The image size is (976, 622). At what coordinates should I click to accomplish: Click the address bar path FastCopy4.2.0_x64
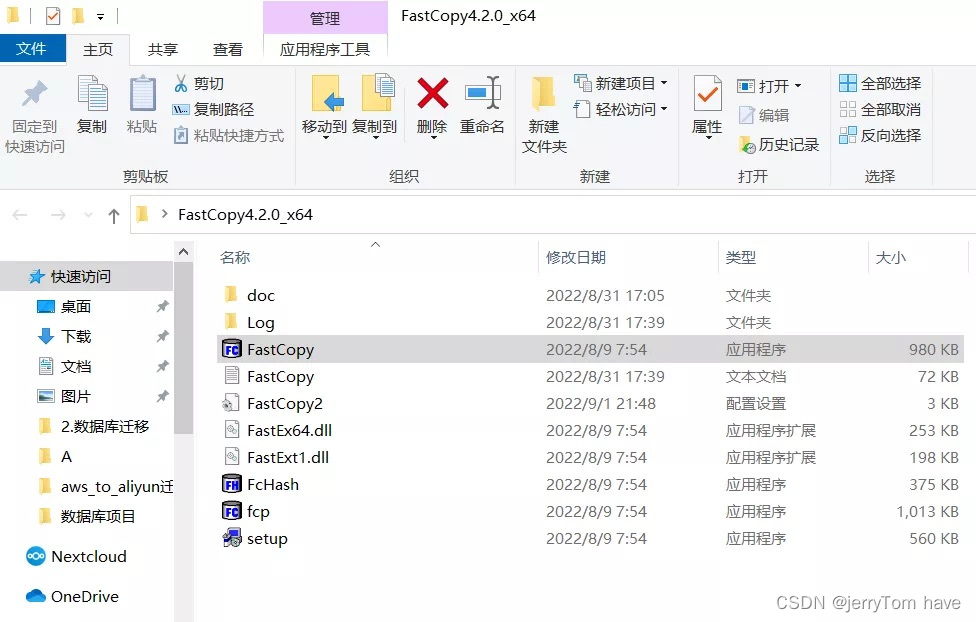(x=245, y=214)
